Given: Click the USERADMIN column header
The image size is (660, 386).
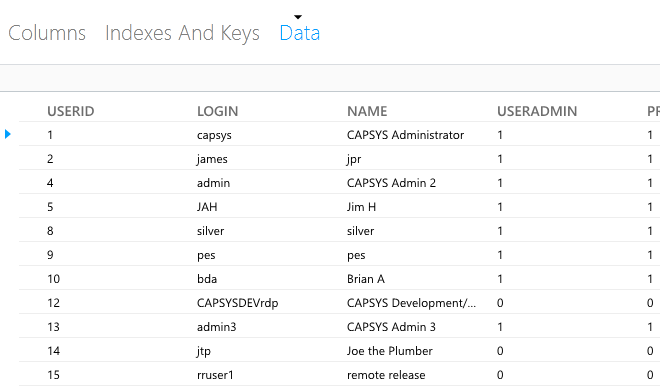Looking at the screenshot, I should click(537, 111).
